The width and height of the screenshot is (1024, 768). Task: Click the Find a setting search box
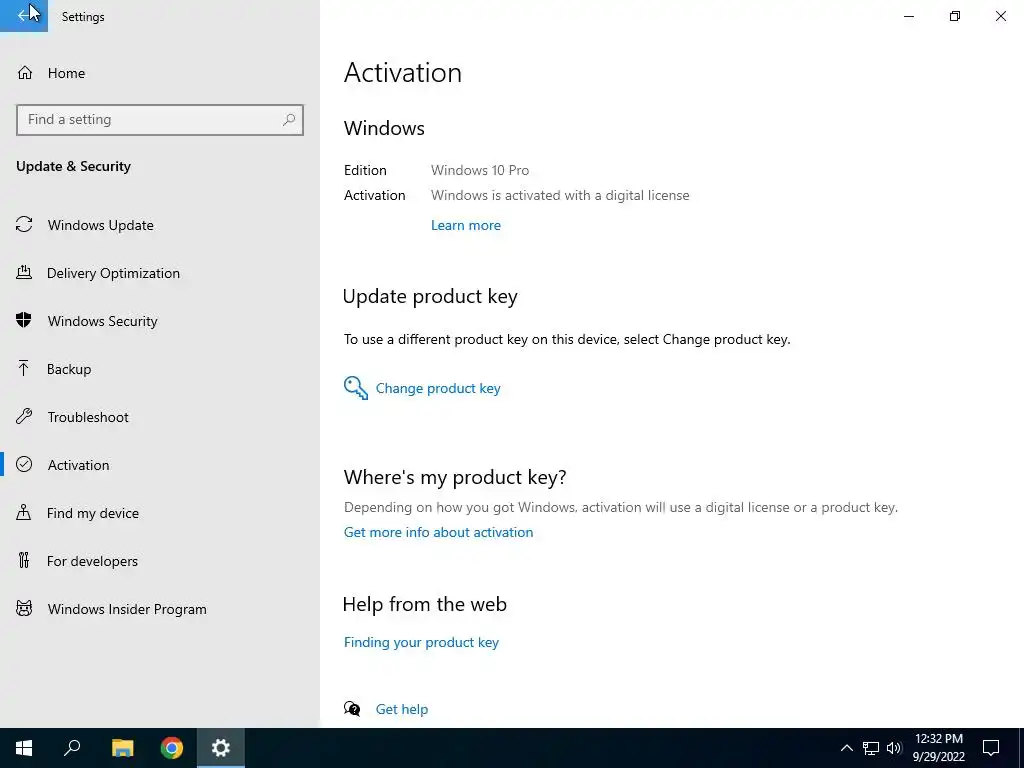coord(159,120)
